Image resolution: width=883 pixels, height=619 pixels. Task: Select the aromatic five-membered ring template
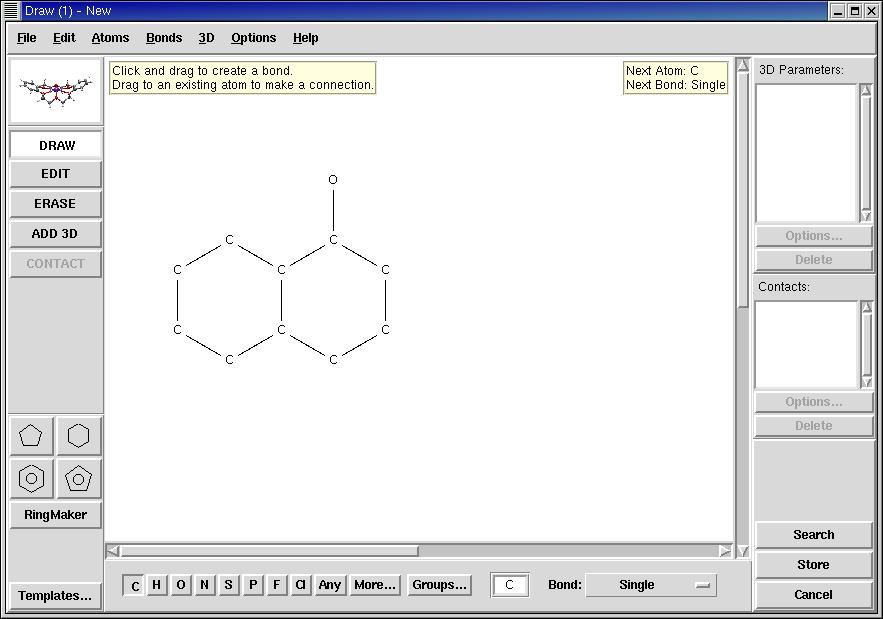click(79, 479)
